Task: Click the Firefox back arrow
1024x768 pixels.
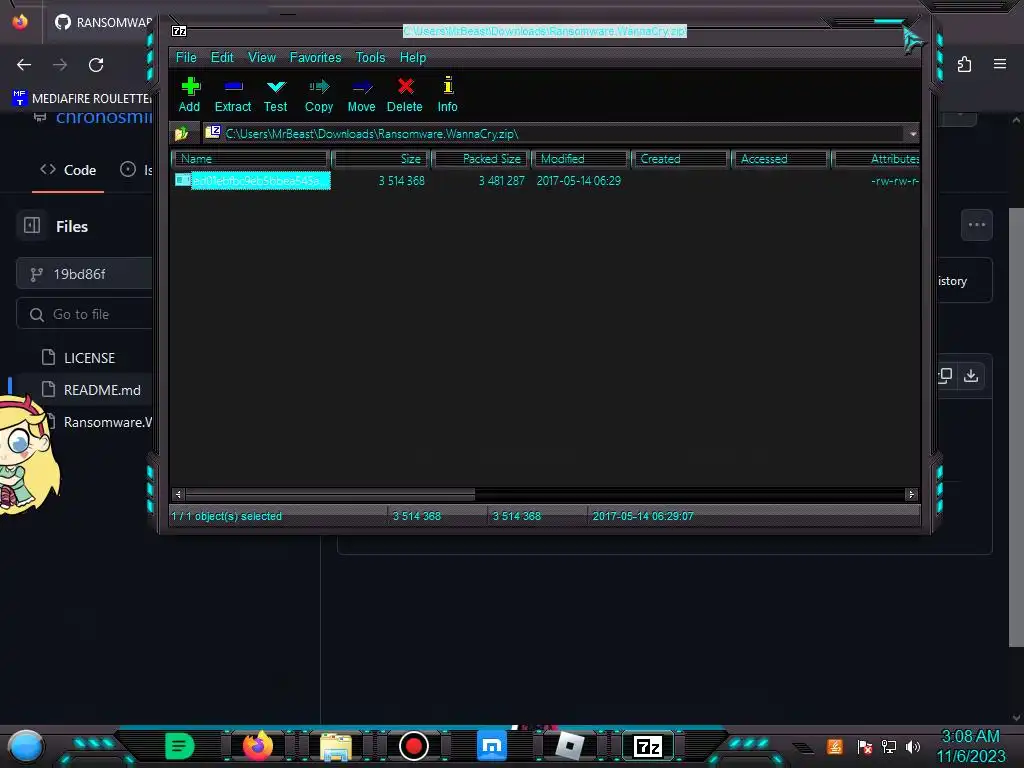Action: tap(24, 65)
